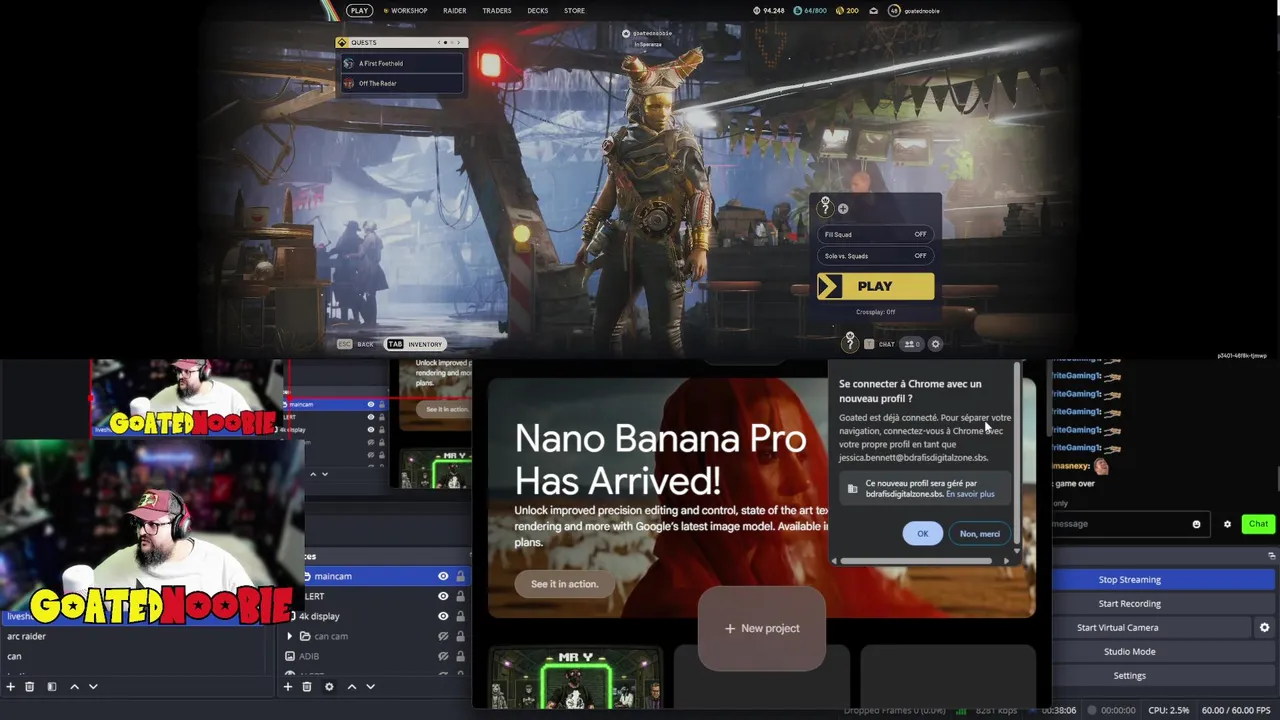The height and width of the screenshot is (720, 1280).
Task: Open emoji picker in chat message box
Action: (1196, 524)
